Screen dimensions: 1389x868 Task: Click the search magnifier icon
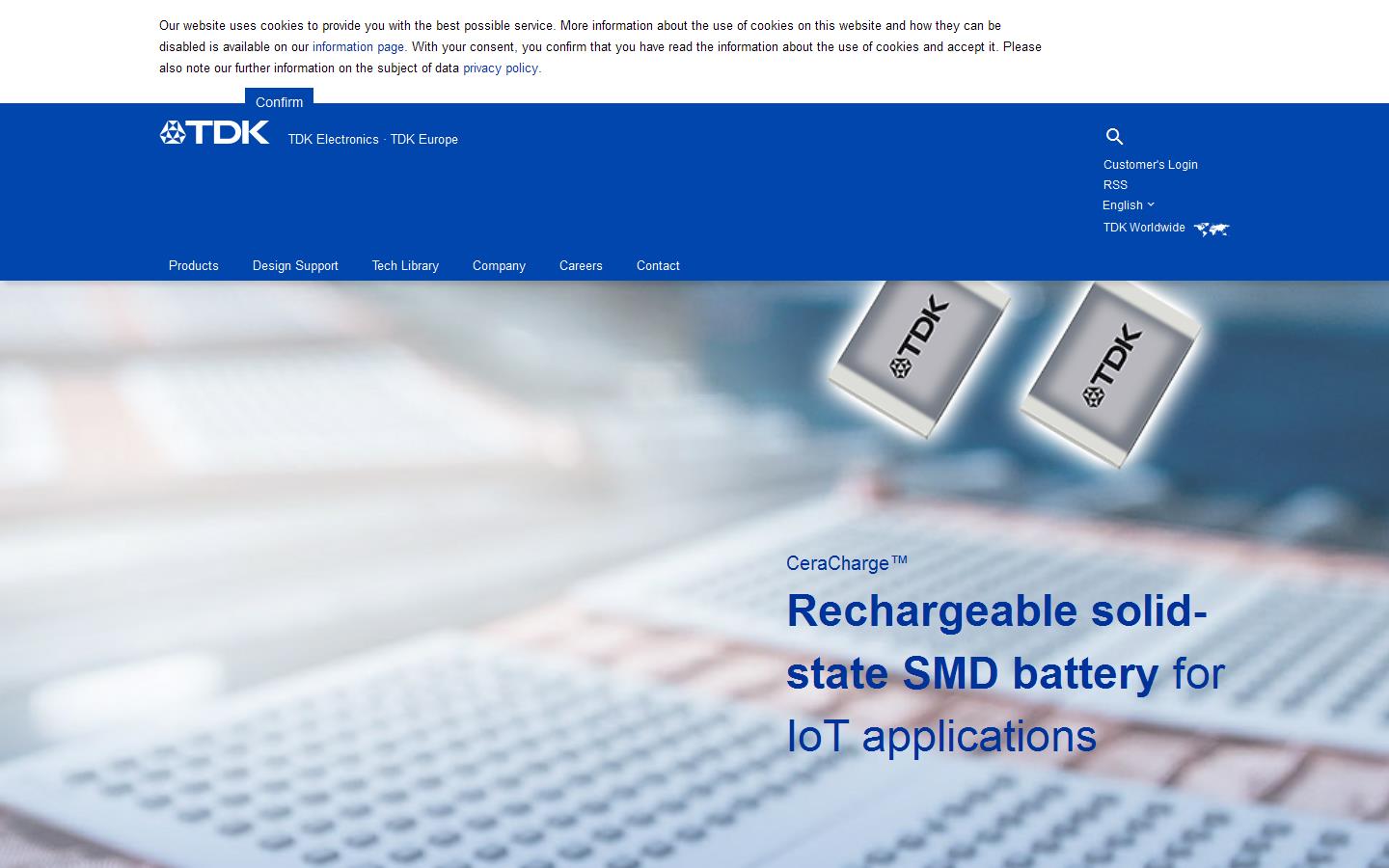point(1115,136)
